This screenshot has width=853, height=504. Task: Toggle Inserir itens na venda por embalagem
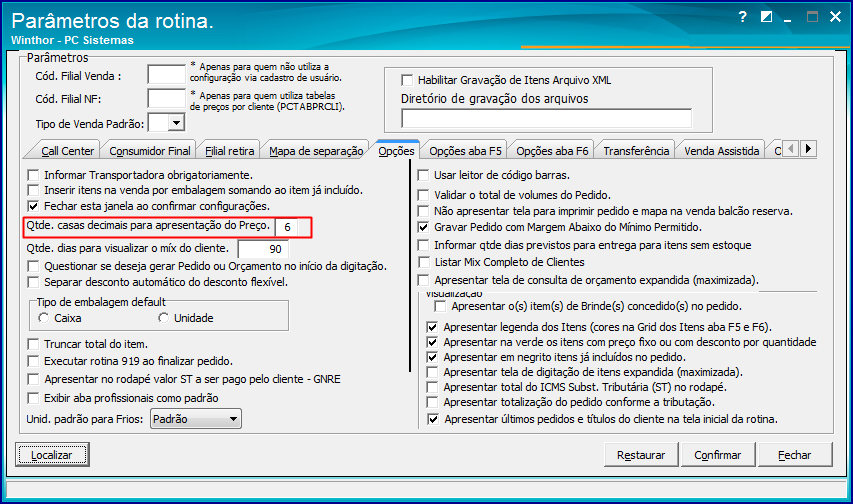click(34, 190)
